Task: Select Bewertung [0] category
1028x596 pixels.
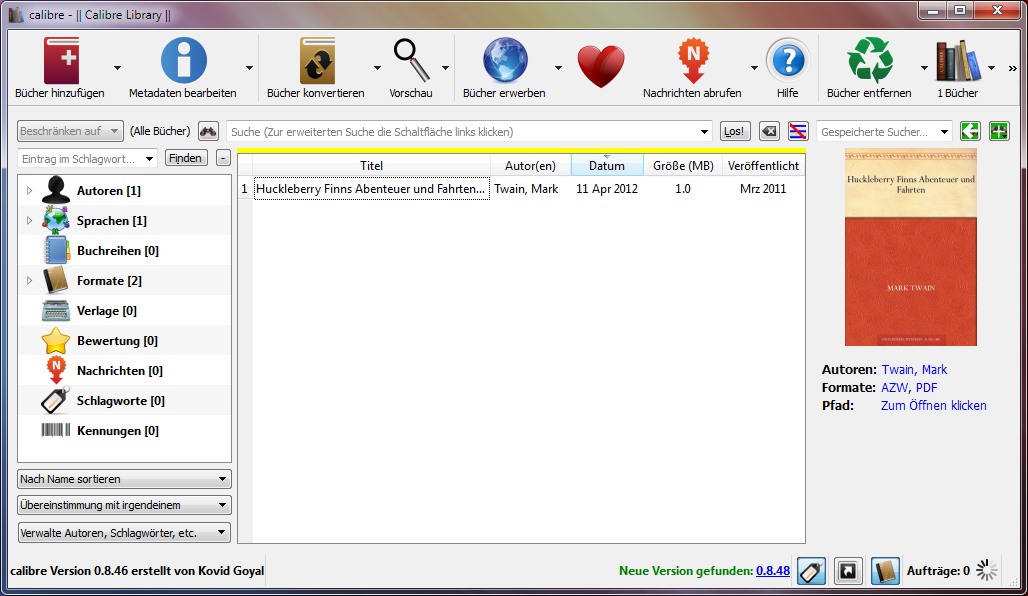Action: (117, 341)
